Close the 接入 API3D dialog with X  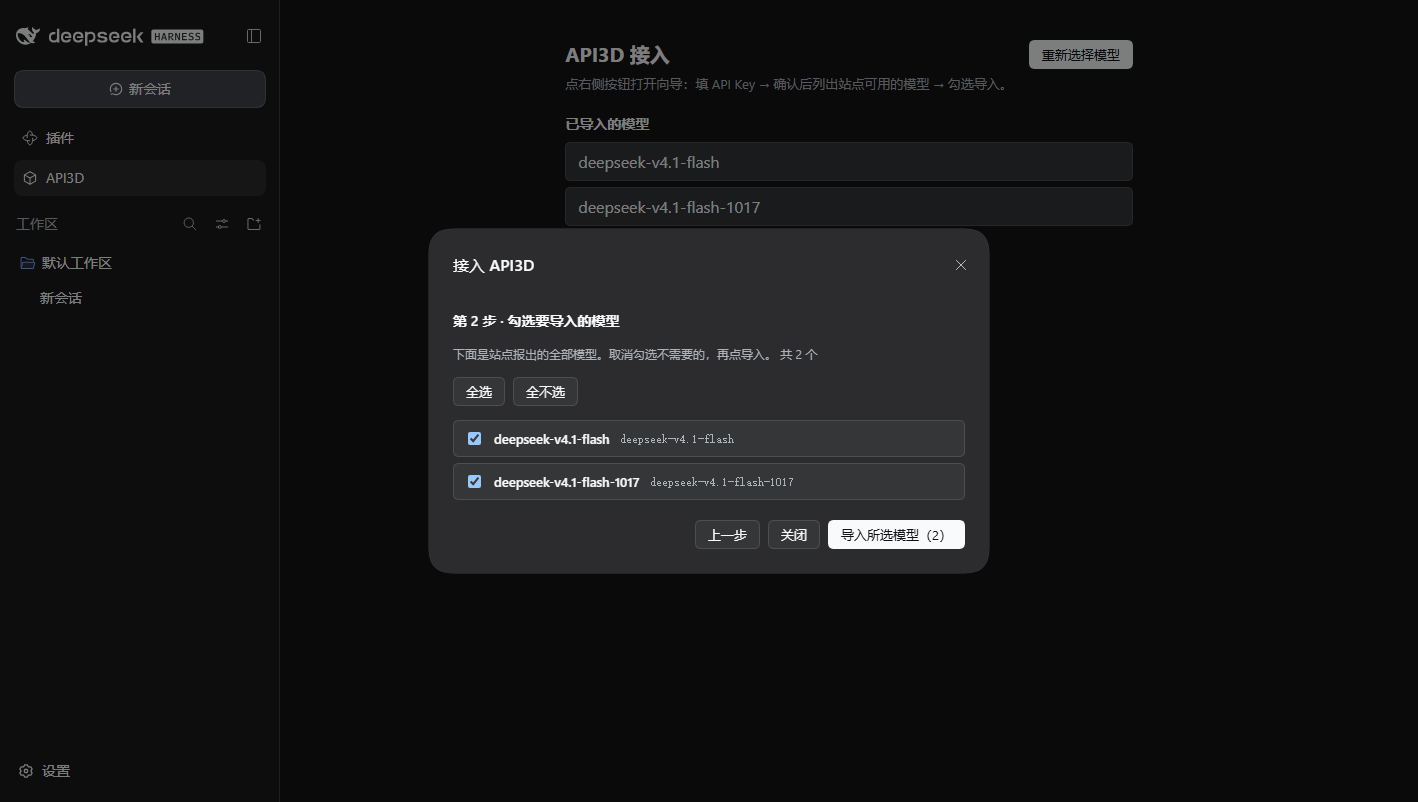point(961,265)
